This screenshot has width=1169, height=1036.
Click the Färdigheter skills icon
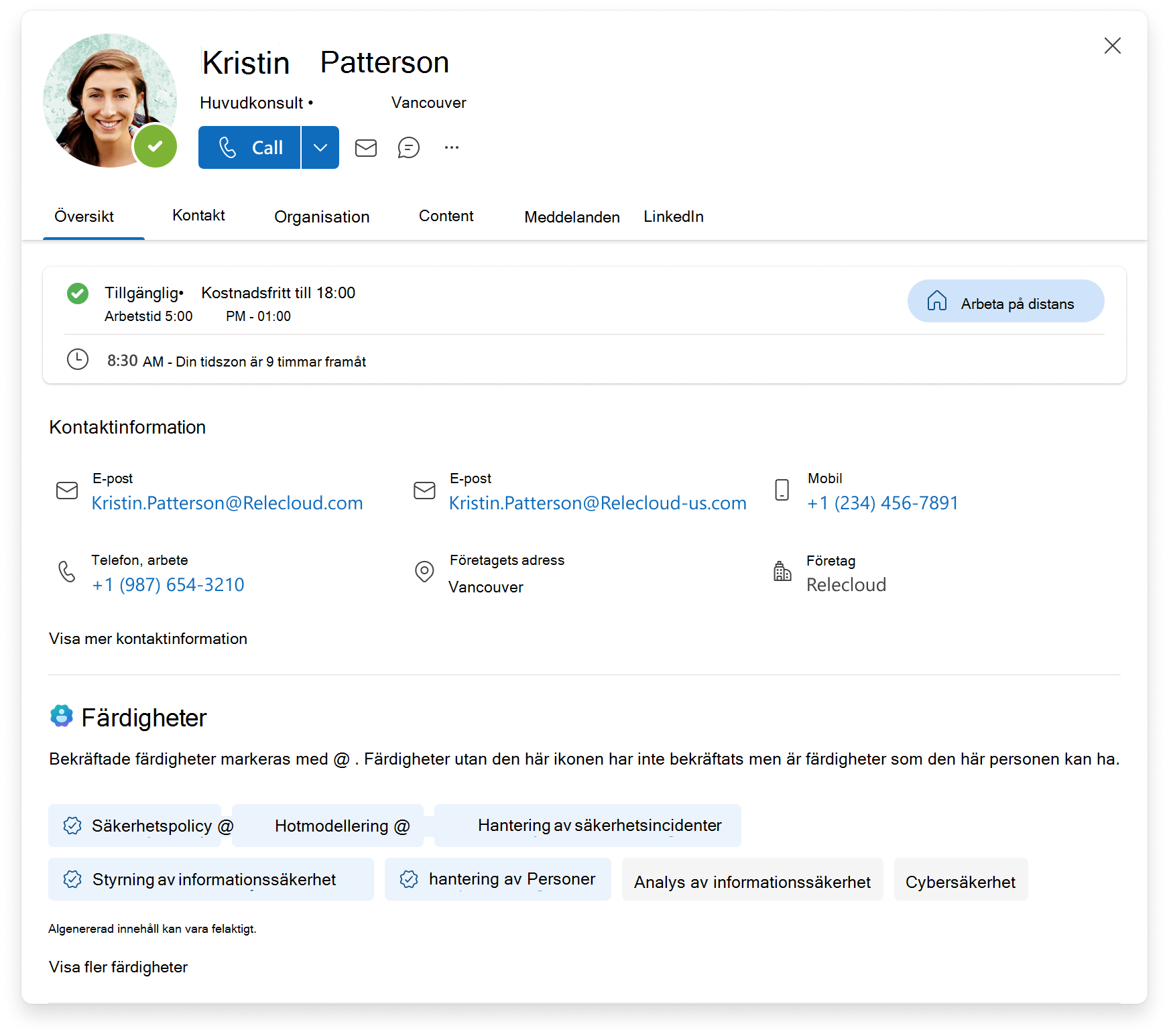(x=62, y=716)
